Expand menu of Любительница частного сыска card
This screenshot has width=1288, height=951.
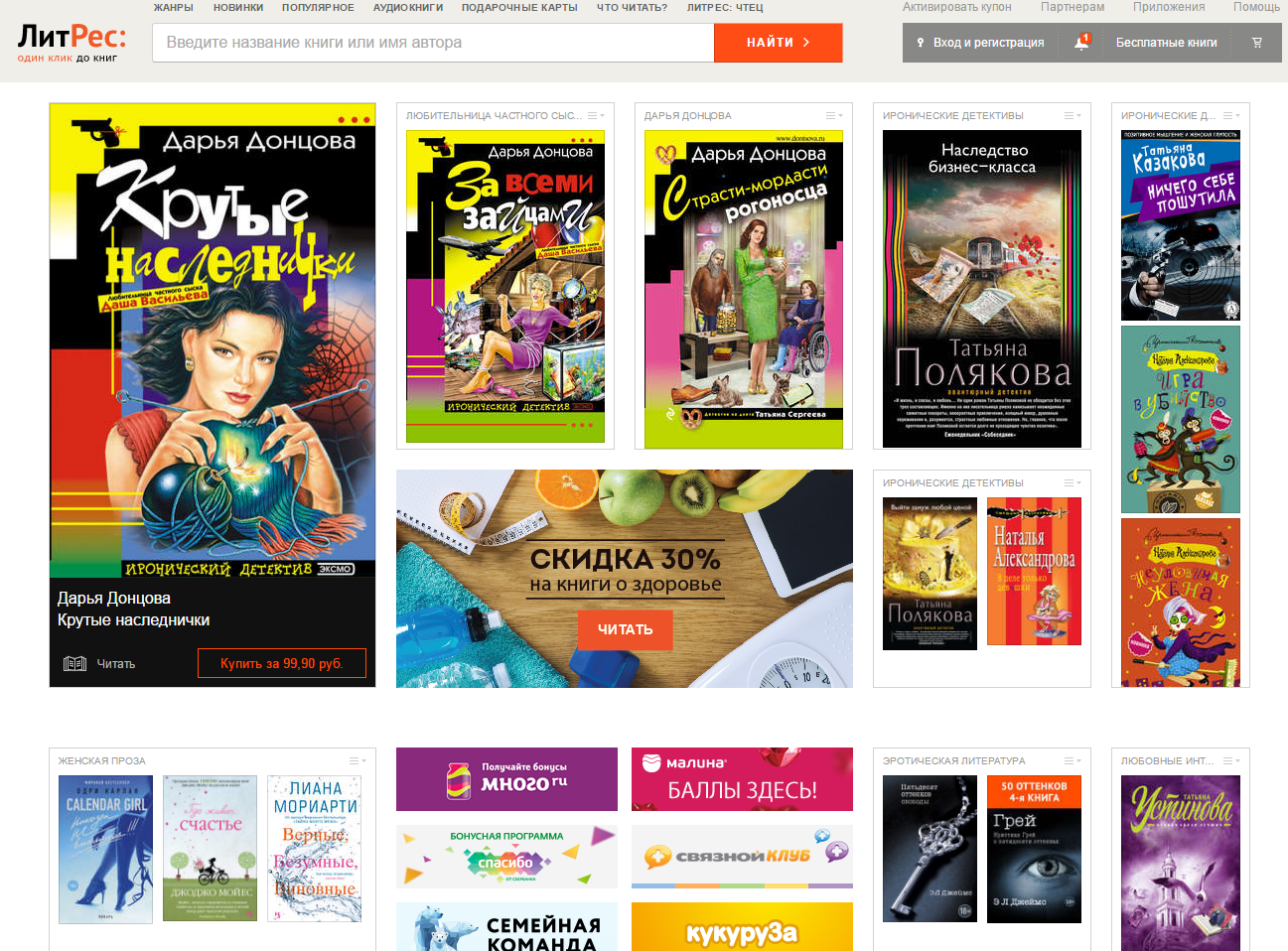coord(596,116)
